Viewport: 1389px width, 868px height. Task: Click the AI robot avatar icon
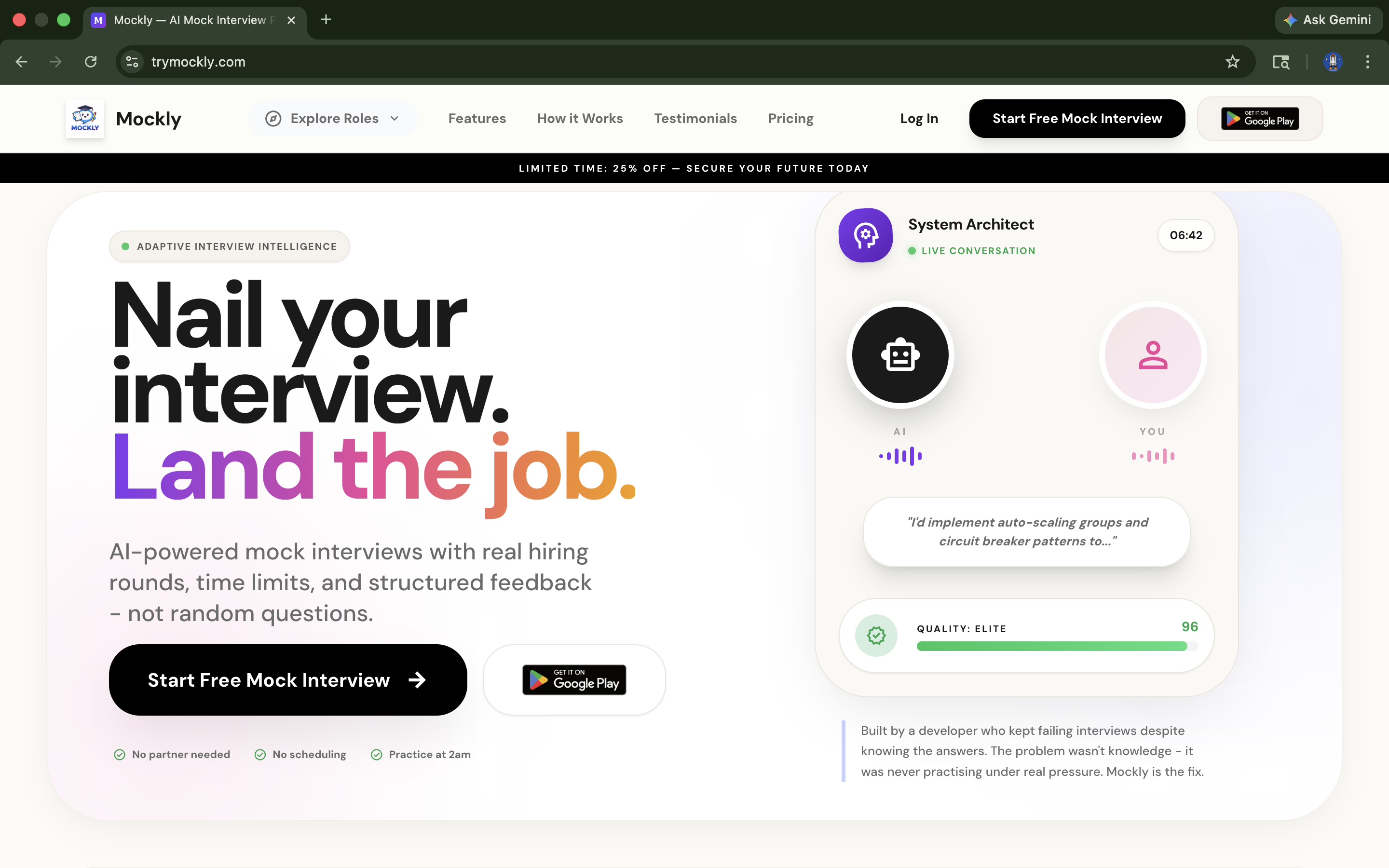(900, 355)
